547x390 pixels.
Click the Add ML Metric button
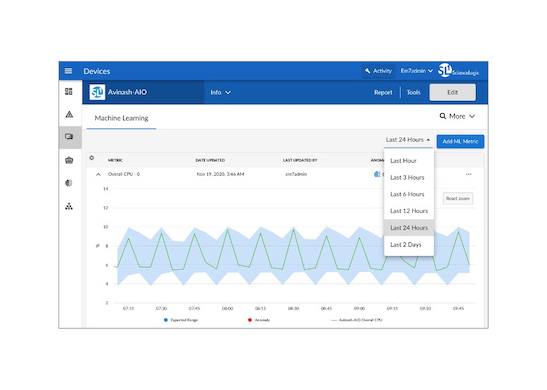pyautogui.click(x=460, y=141)
